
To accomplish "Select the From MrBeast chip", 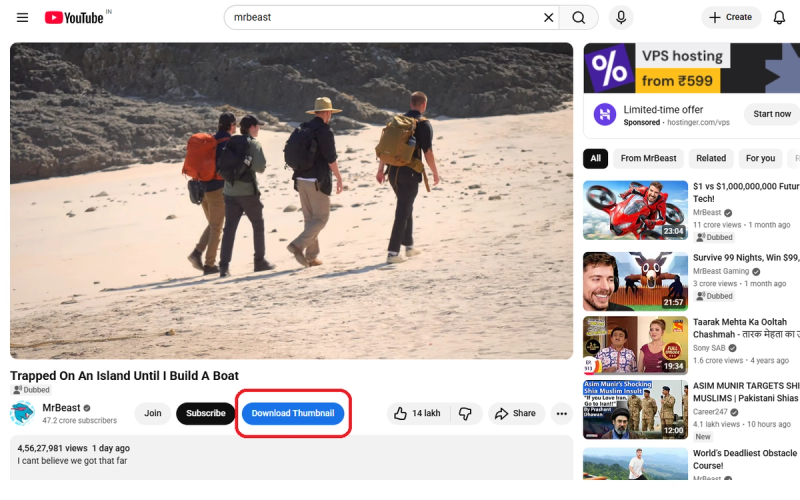I will [x=648, y=158].
